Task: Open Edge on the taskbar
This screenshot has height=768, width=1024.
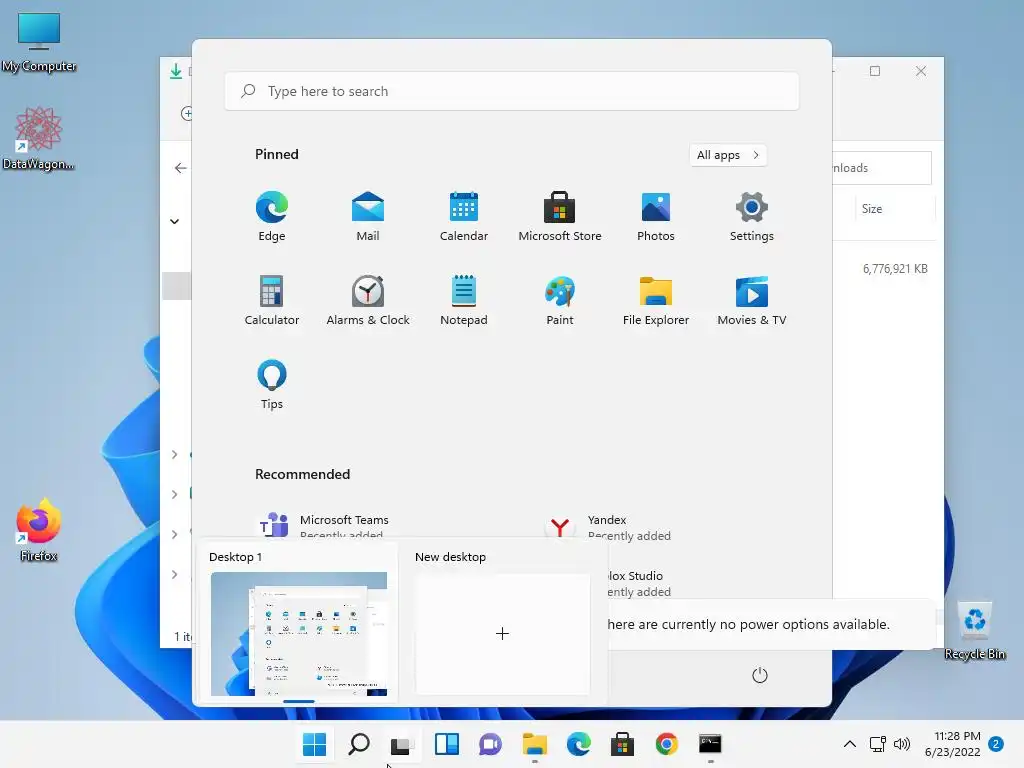Action: coord(579,744)
